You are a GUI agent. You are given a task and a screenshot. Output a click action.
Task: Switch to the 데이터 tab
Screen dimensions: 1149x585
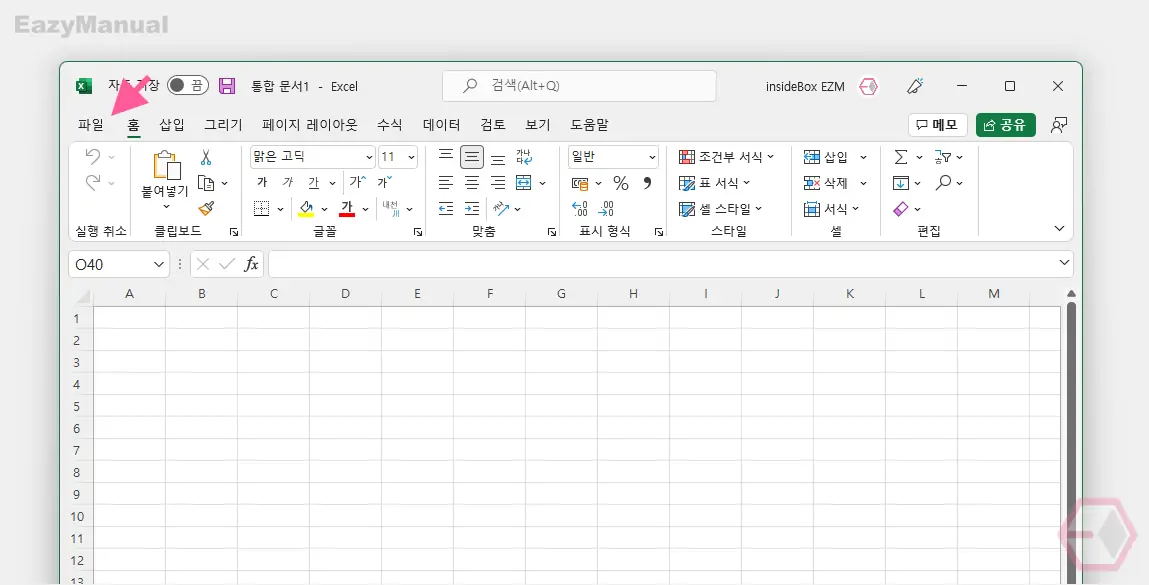[442, 125]
